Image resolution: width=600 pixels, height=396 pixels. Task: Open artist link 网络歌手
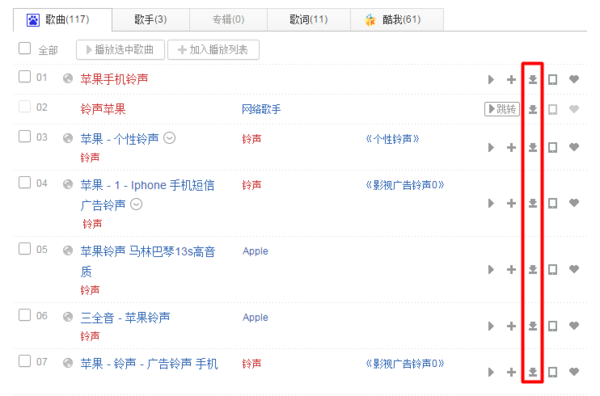[261, 109]
